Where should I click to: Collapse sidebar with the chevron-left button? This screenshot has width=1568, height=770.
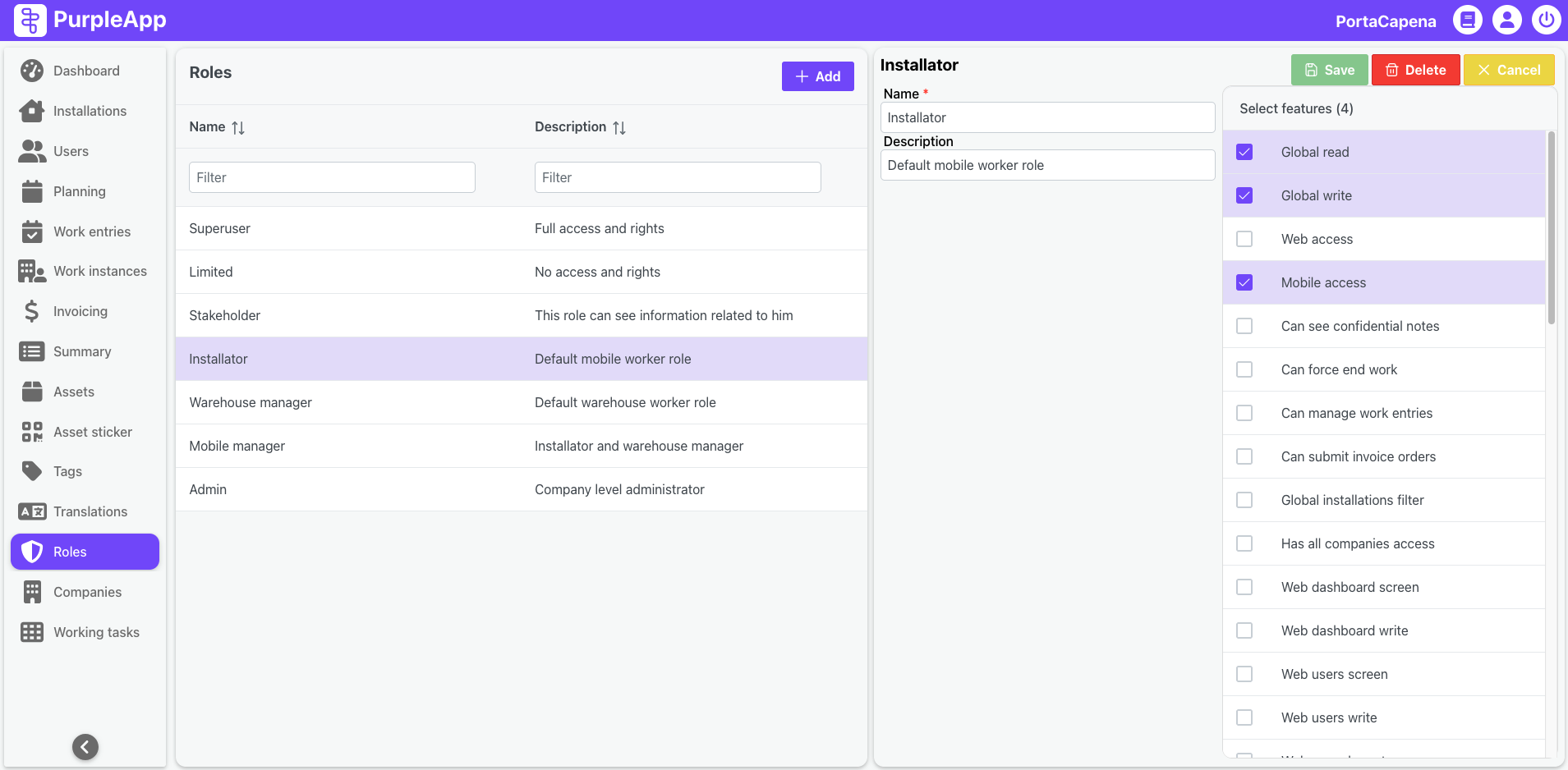tap(85, 746)
